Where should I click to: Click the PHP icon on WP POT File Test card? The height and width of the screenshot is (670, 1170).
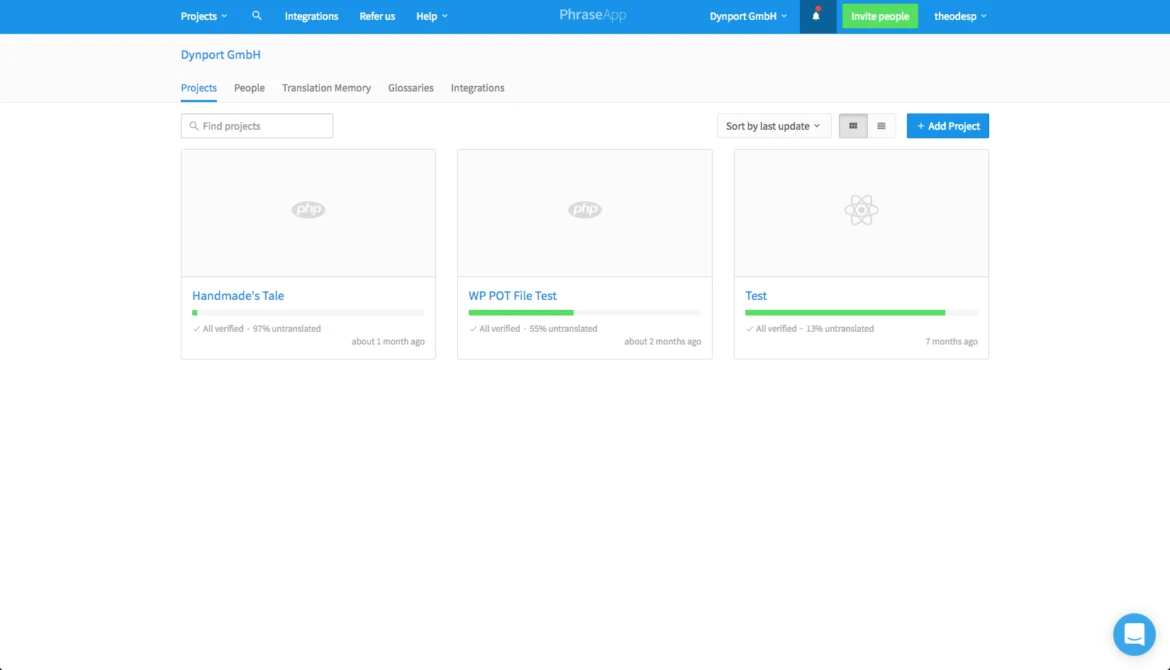[585, 210]
